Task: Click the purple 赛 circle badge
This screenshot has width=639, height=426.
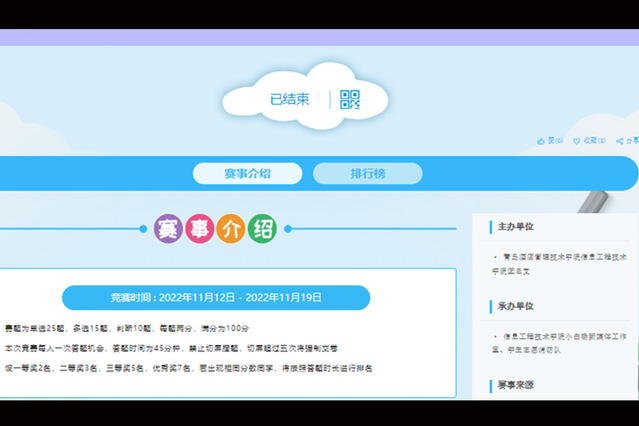Action: point(168,229)
